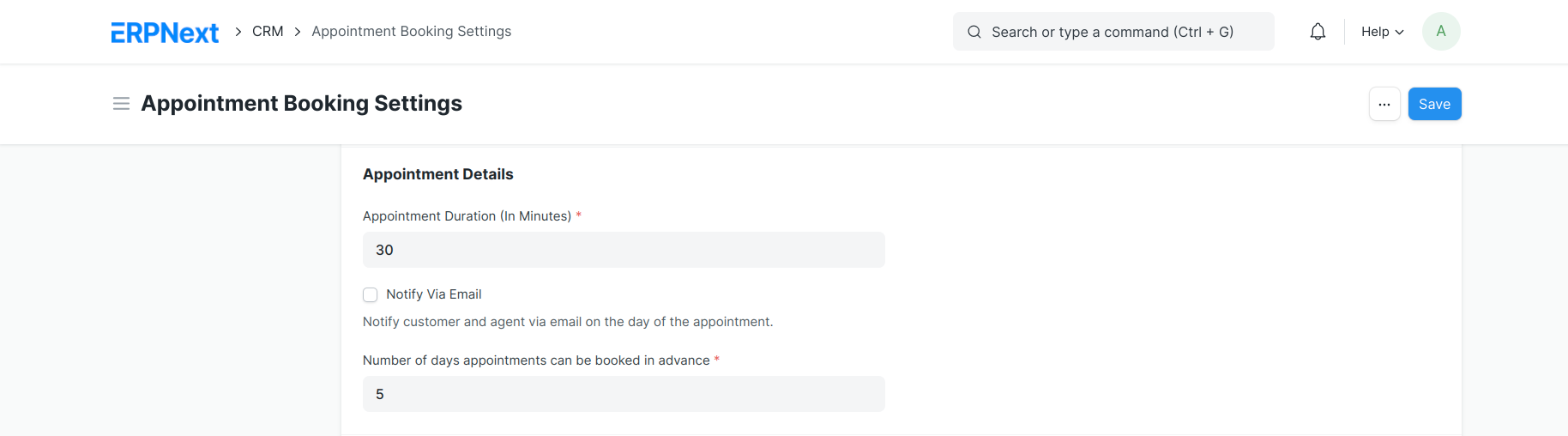Toggle the sidebar with the hamburger icon
This screenshot has width=1568, height=436.
click(121, 104)
